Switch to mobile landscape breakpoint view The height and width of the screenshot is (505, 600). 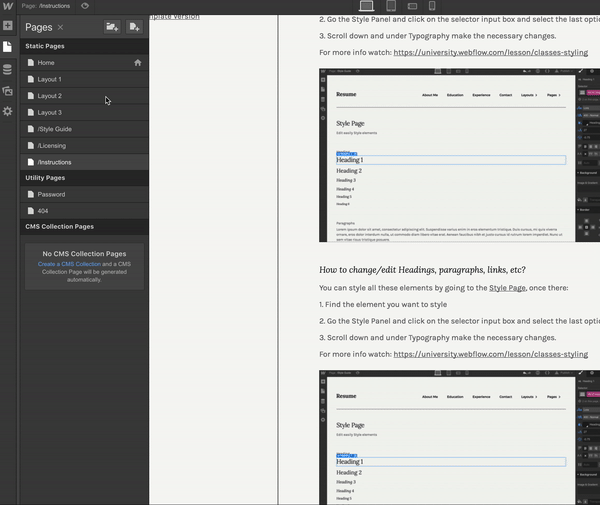(x=412, y=6)
